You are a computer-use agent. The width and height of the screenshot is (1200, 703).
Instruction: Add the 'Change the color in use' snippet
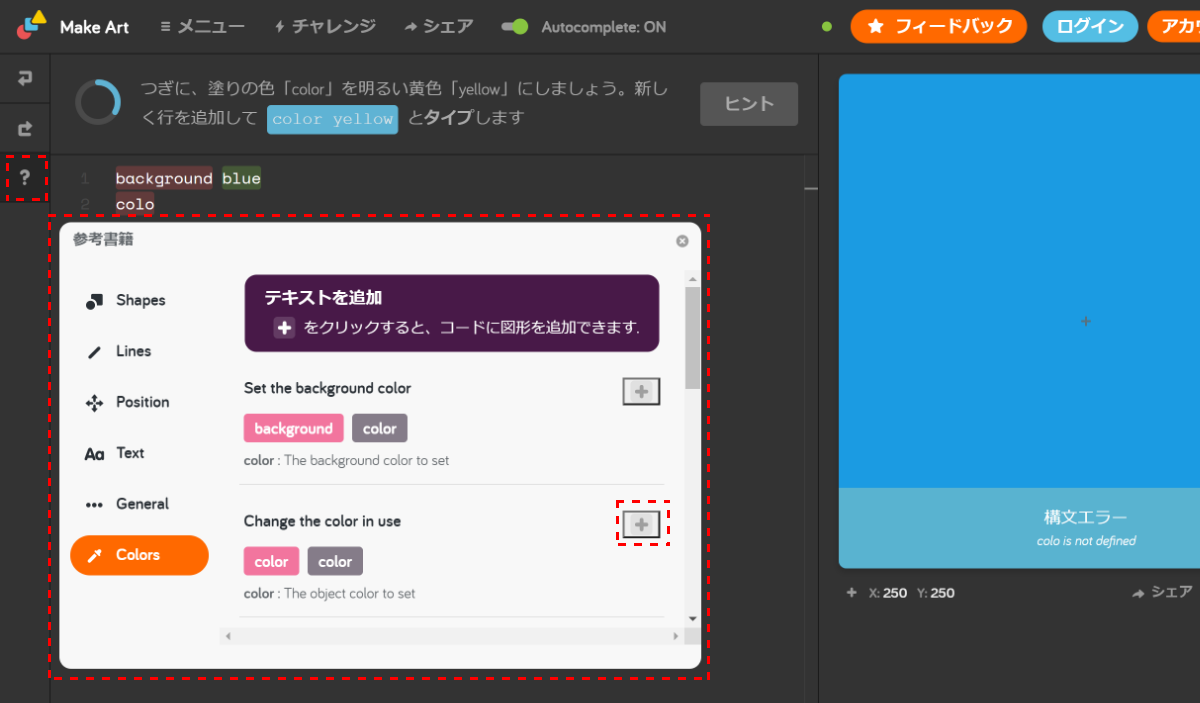[x=640, y=524]
